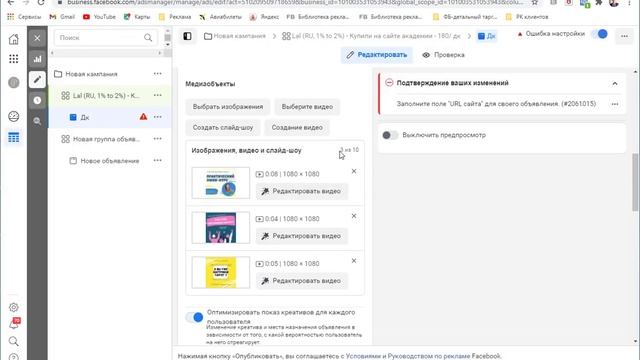Open notifications bell with red badge

pos(14,324)
